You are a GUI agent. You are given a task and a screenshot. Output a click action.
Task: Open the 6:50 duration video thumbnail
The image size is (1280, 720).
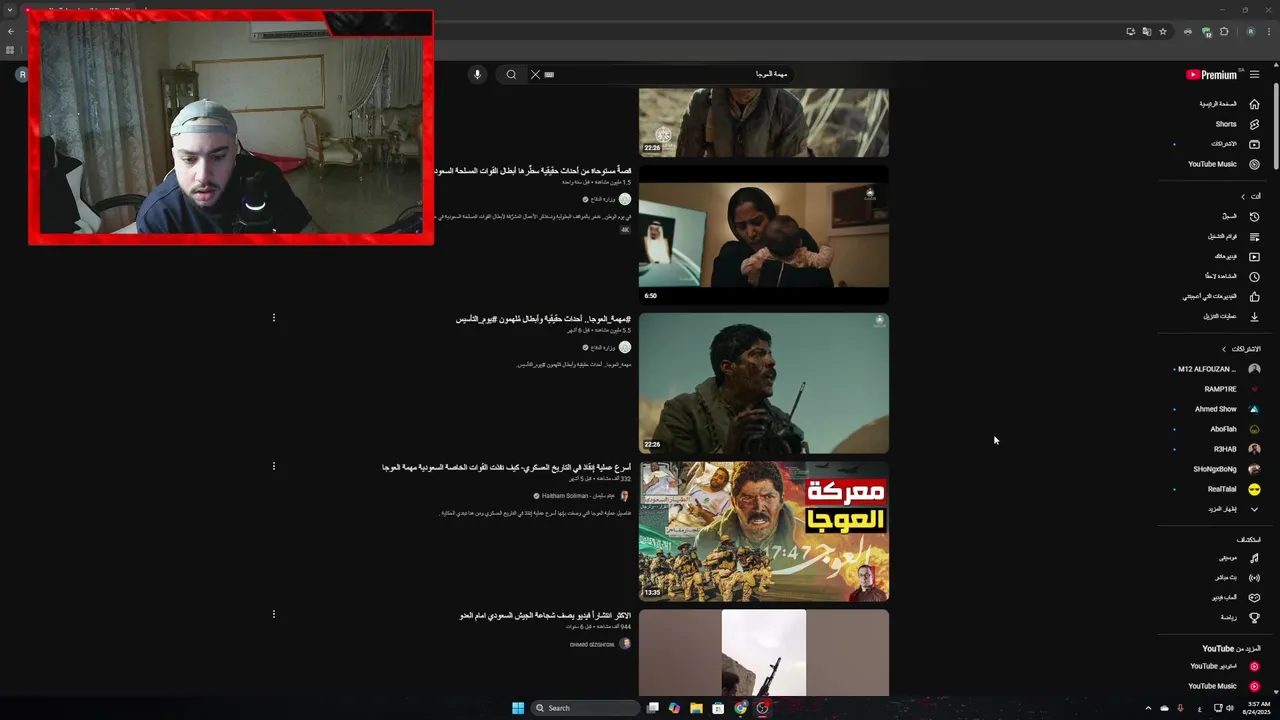[763, 236]
